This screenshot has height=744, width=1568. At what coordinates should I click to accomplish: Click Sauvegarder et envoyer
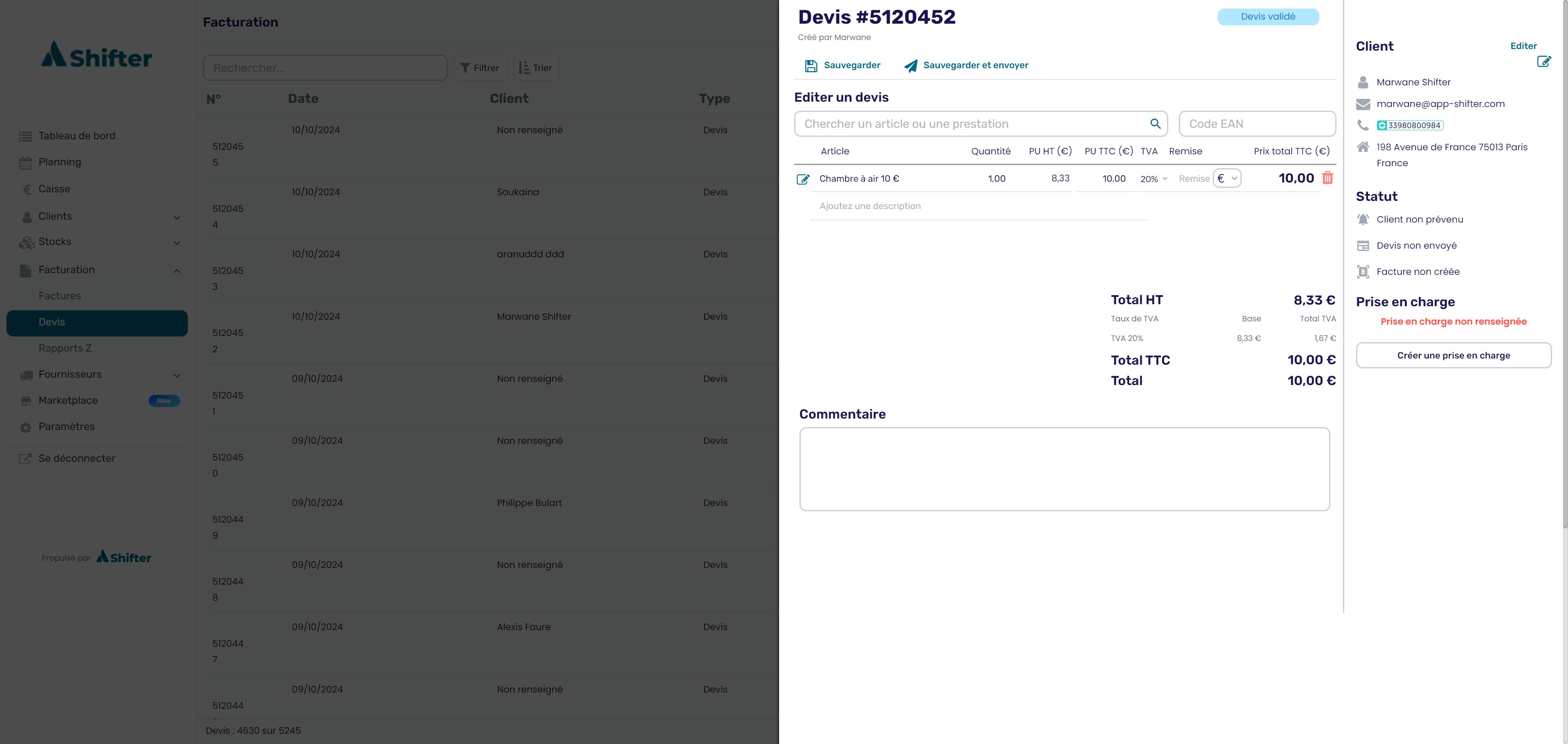coord(975,65)
